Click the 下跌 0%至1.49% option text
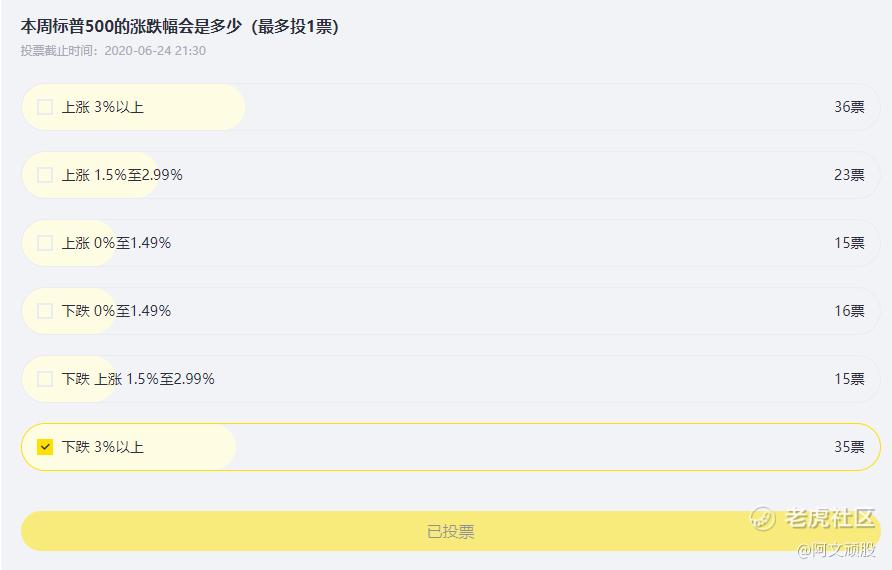This screenshot has width=892, height=570. click(x=117, y=311)
